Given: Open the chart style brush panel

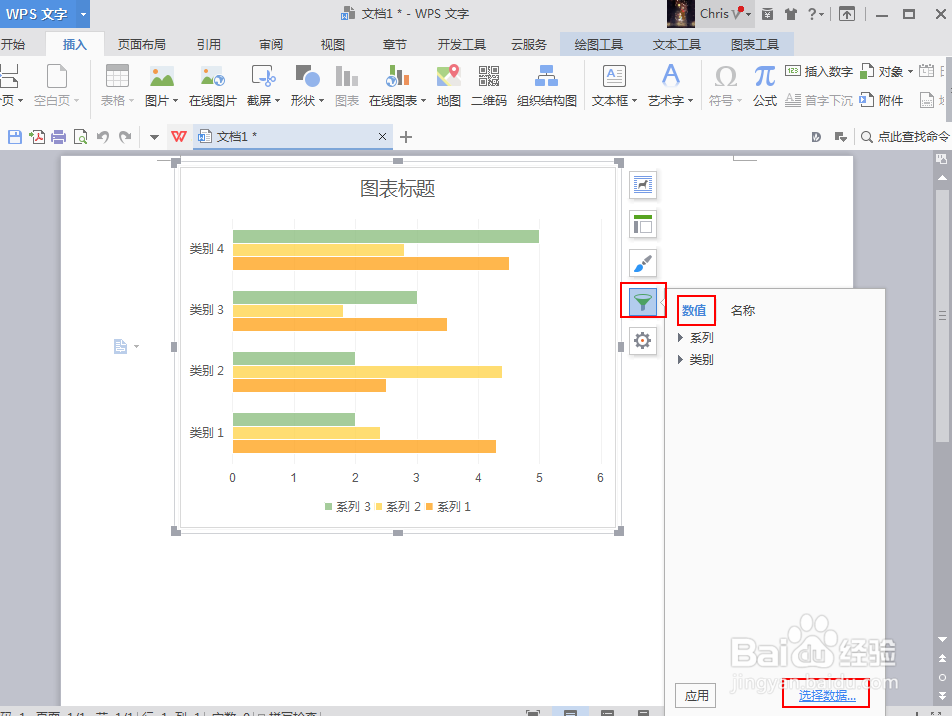Looking at the screenshot, I should tap(642, 263).
